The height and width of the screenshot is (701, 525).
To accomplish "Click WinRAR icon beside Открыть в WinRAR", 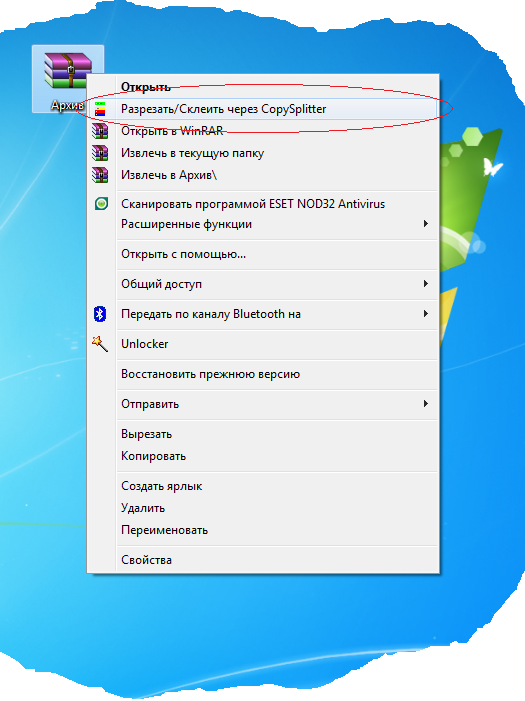I will pyautogui.click(x=100, y=131).
